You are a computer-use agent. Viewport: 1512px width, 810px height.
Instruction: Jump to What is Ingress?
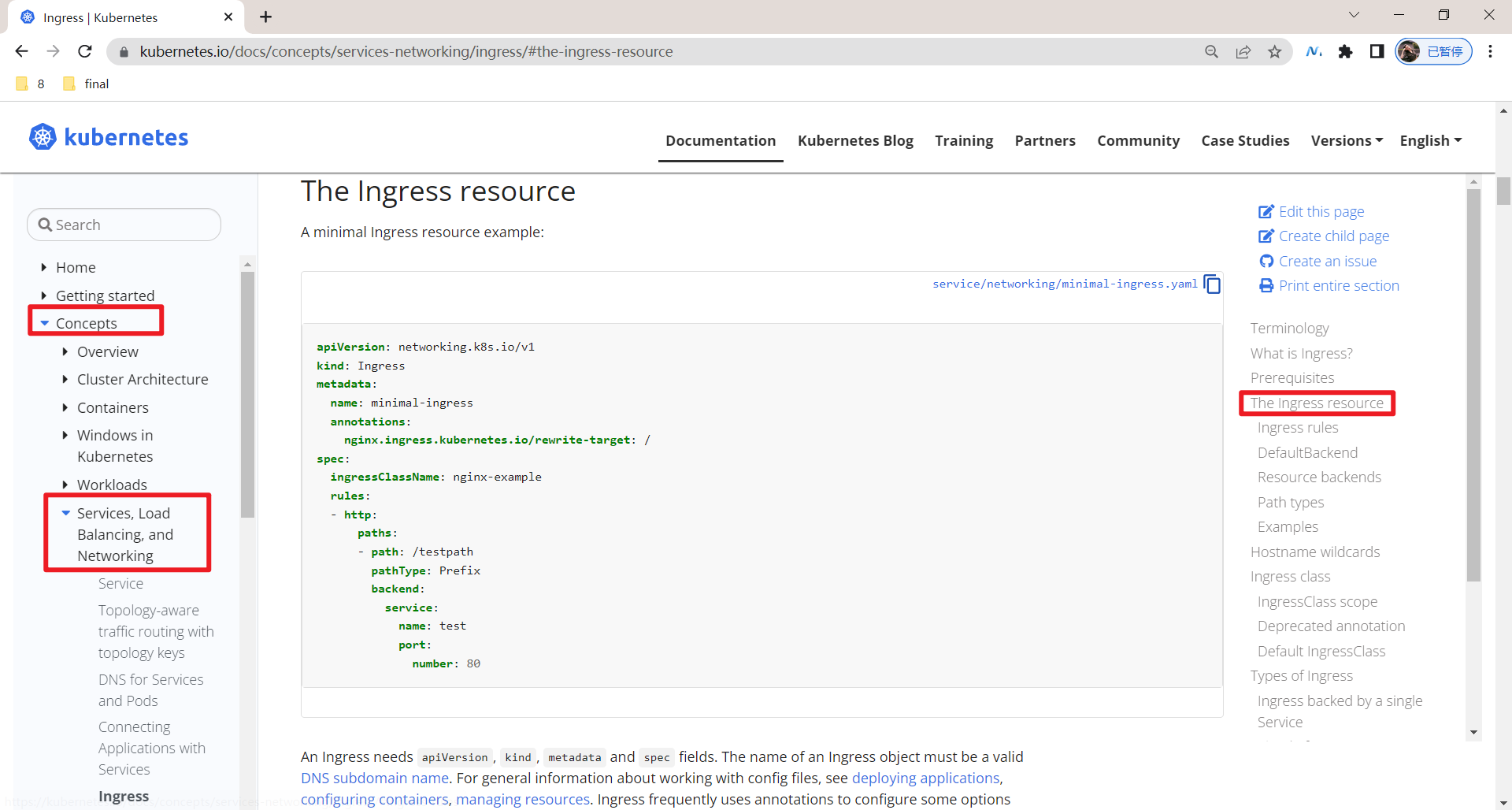[x=1301, y=353]
